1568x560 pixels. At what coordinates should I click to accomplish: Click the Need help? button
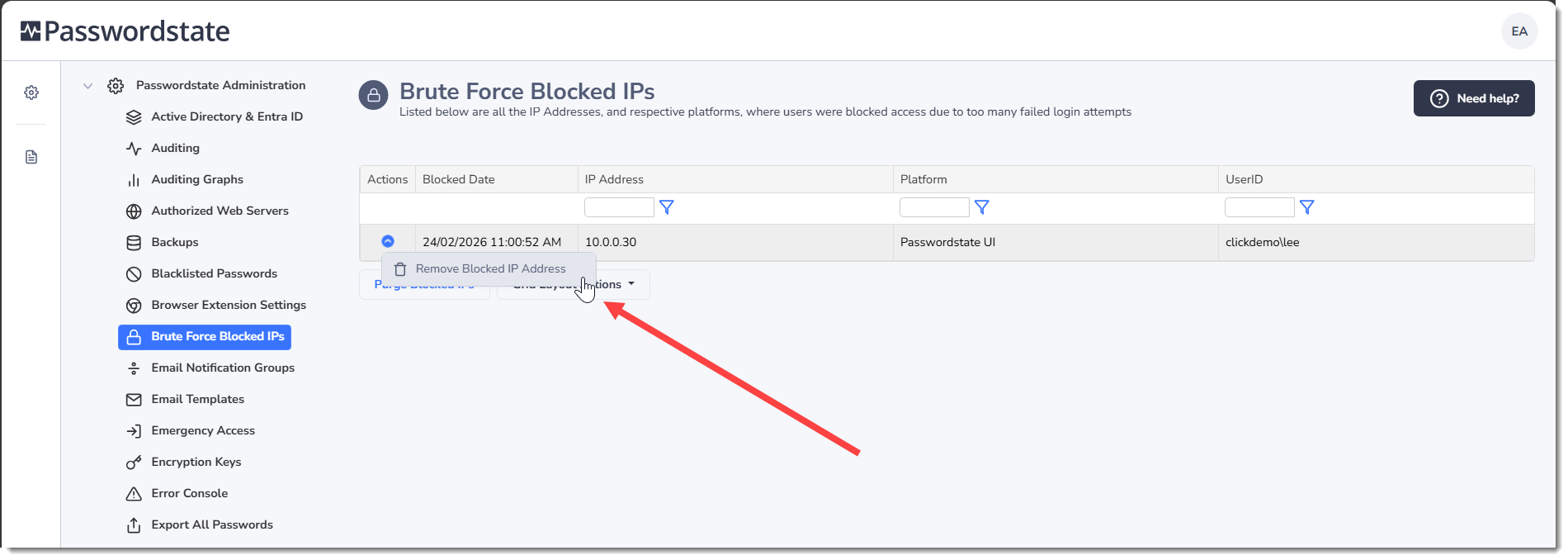pyautogui.click(x=1474, y=98)
